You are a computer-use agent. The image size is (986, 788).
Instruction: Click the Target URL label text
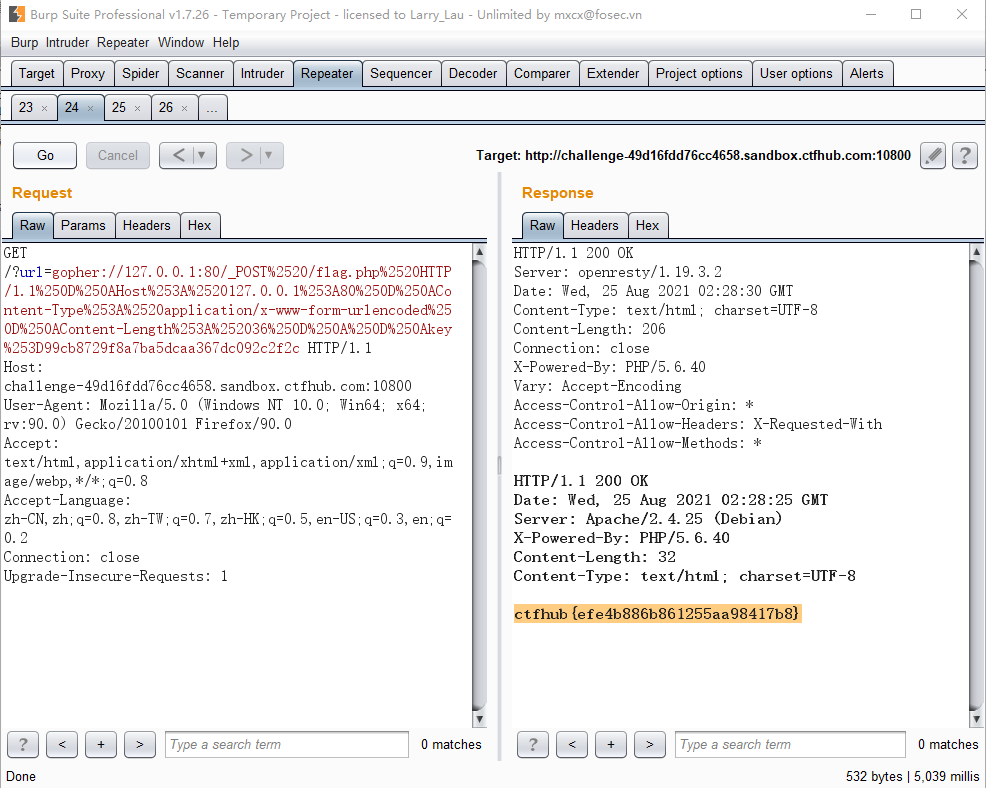tap(693, 155)
